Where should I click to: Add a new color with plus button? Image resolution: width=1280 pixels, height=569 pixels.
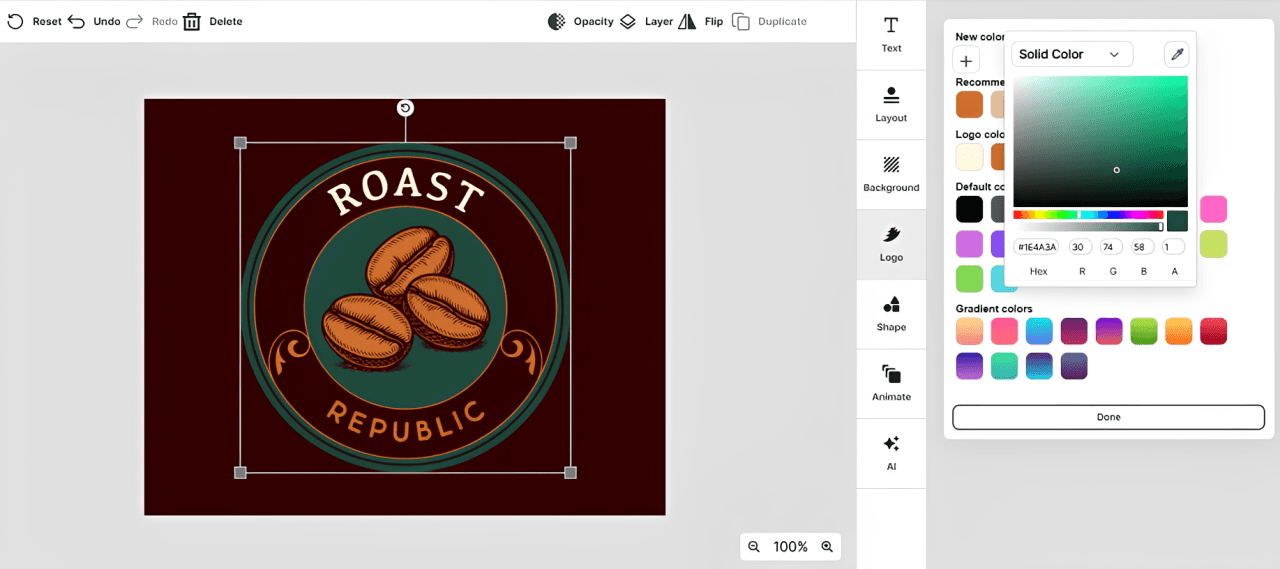pos(966,60)
